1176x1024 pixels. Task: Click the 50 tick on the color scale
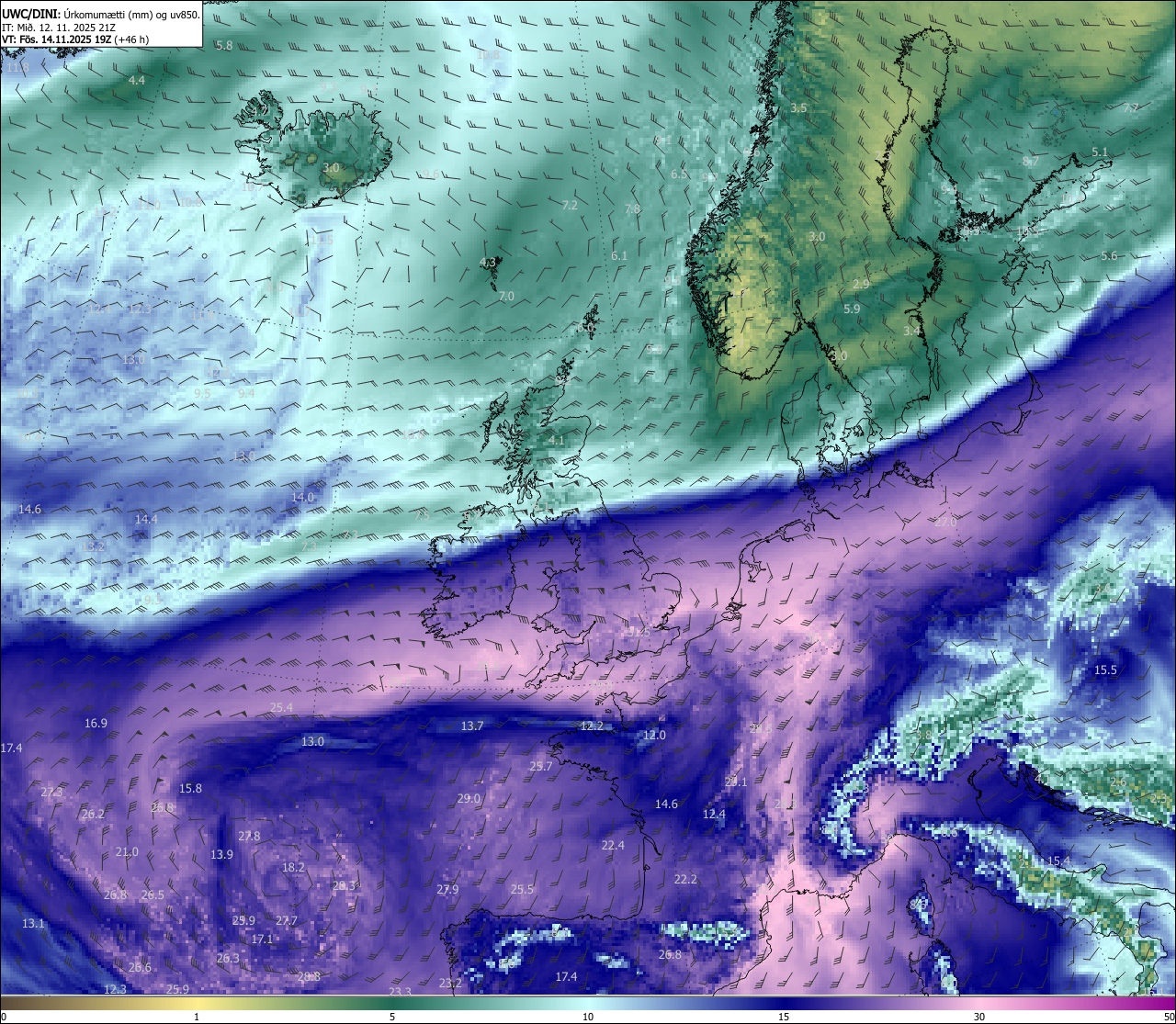[x=1168, y=1017]
